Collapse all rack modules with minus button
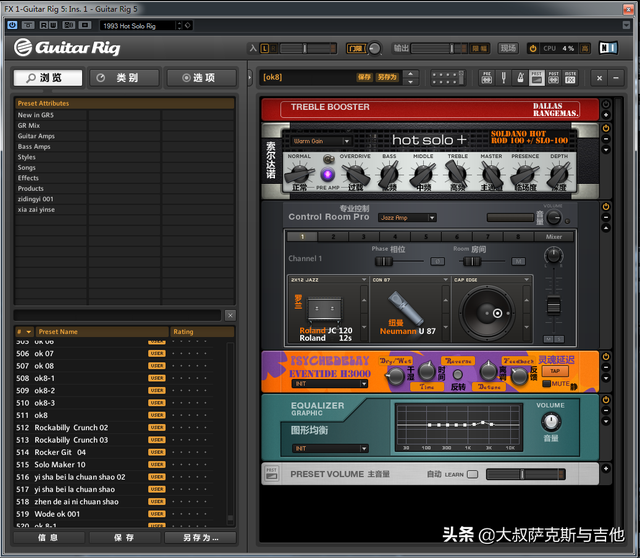This screenshot has width=640, height=558. pos(616,78)
